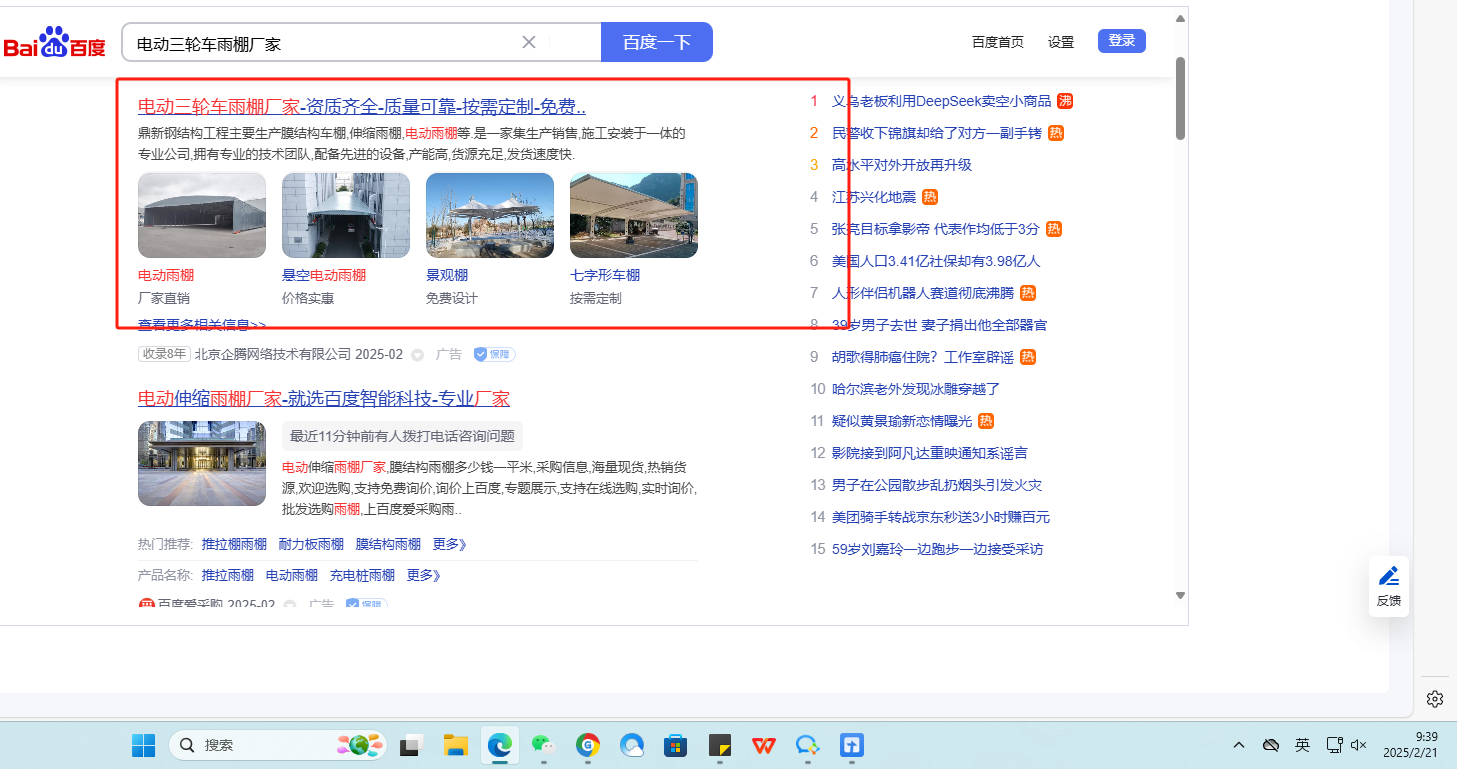Switch input method via 英 indicator
Viewport: 1457px width, 769px height.
[x=1302, y=745]
